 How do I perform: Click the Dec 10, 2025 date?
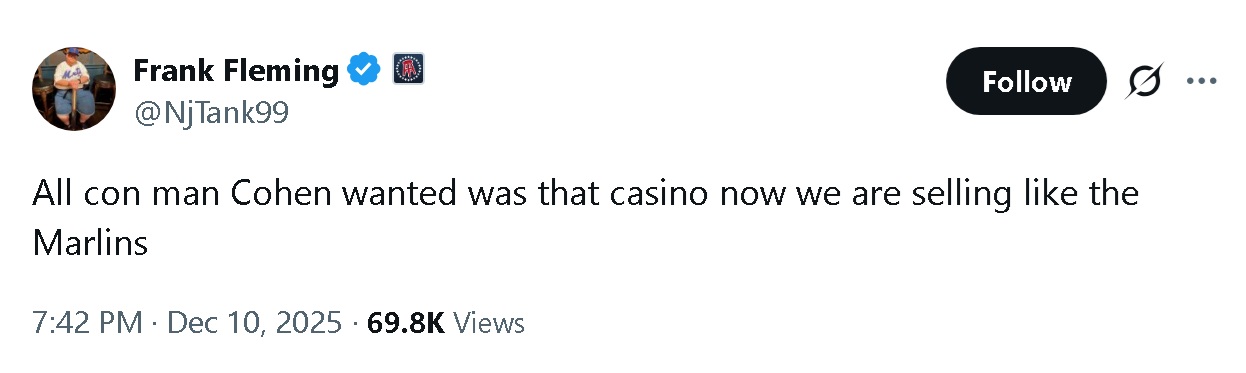[254, 323]
